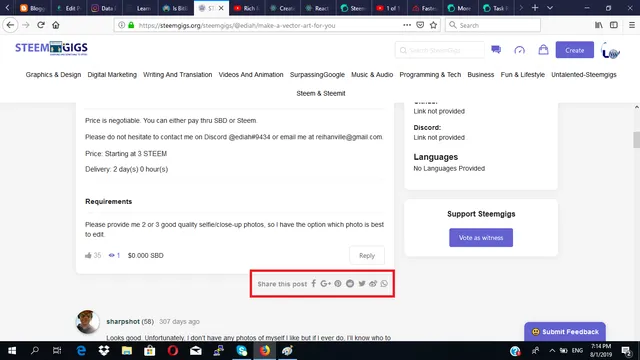Switch to the Task tab
Image resolution: width=640 pixels, height=360 pixels.
coord(496,8)
